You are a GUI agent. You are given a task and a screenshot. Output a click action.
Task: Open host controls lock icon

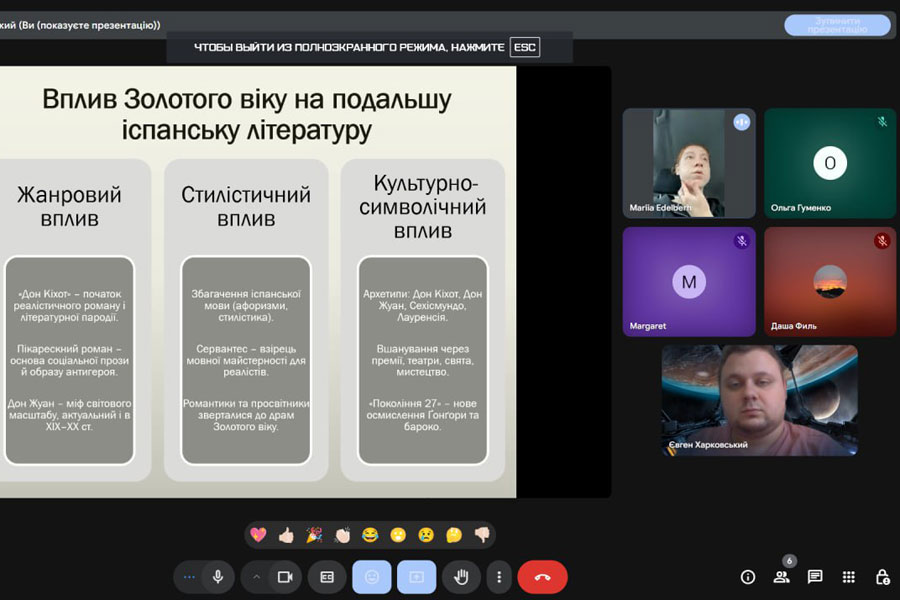click(883, 577)
